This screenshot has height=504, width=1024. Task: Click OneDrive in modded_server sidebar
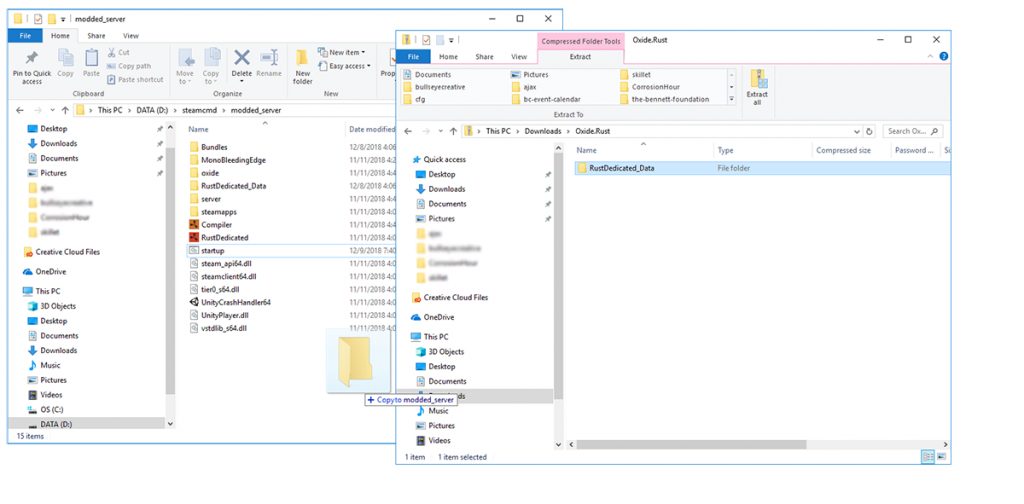[44, 272]
